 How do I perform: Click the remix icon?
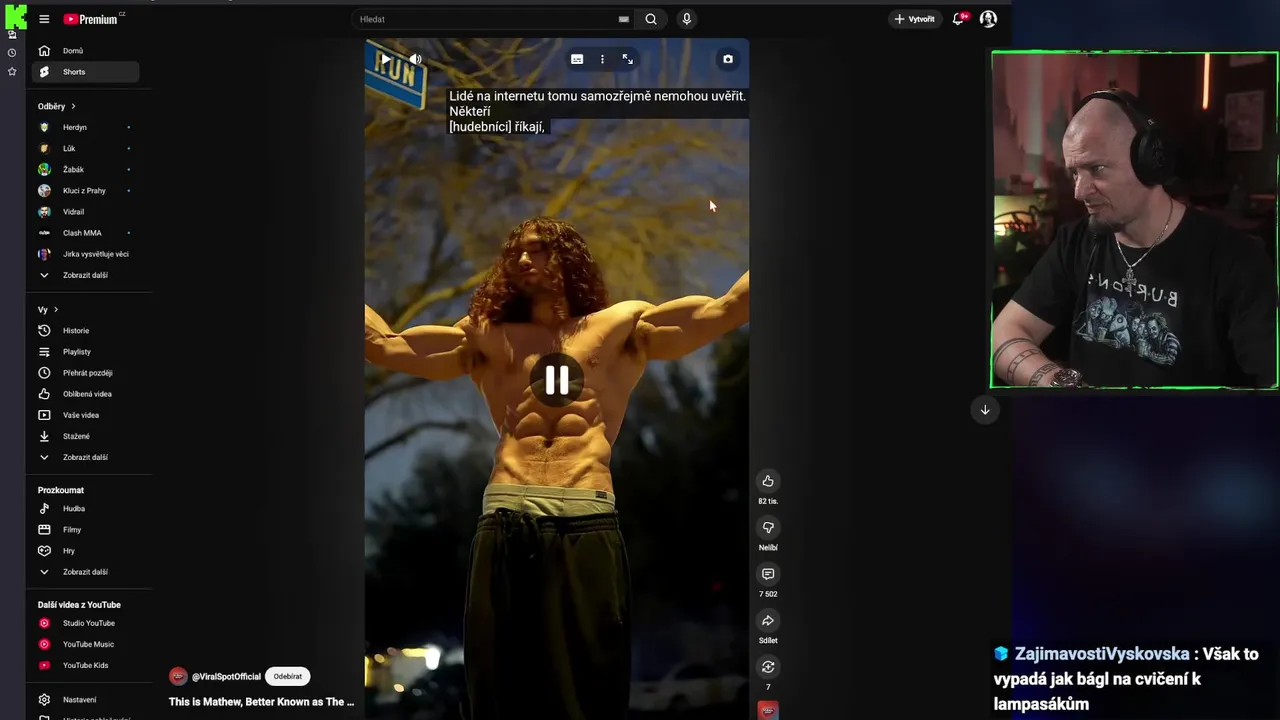(768, 667)
